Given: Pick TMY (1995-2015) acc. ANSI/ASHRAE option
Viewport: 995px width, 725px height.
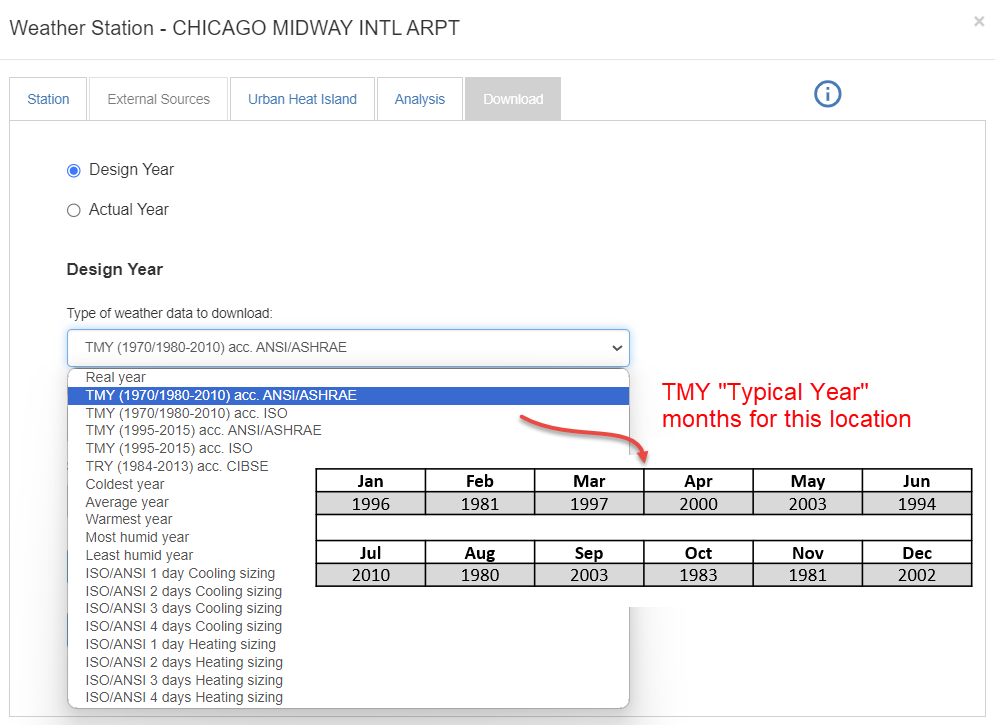Looking at the screenshot, I should pyautogui.click(x=204, y=431).
